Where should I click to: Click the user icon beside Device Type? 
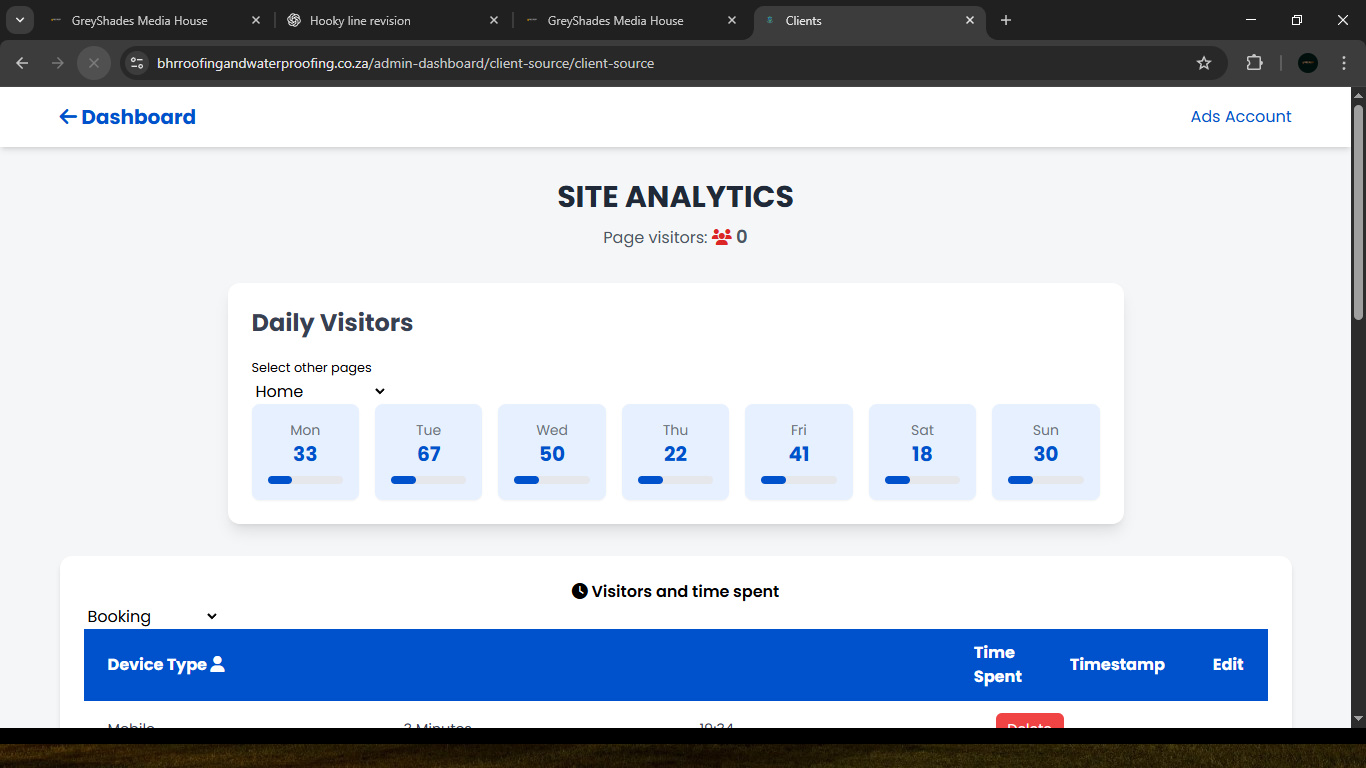pos(218,664)
